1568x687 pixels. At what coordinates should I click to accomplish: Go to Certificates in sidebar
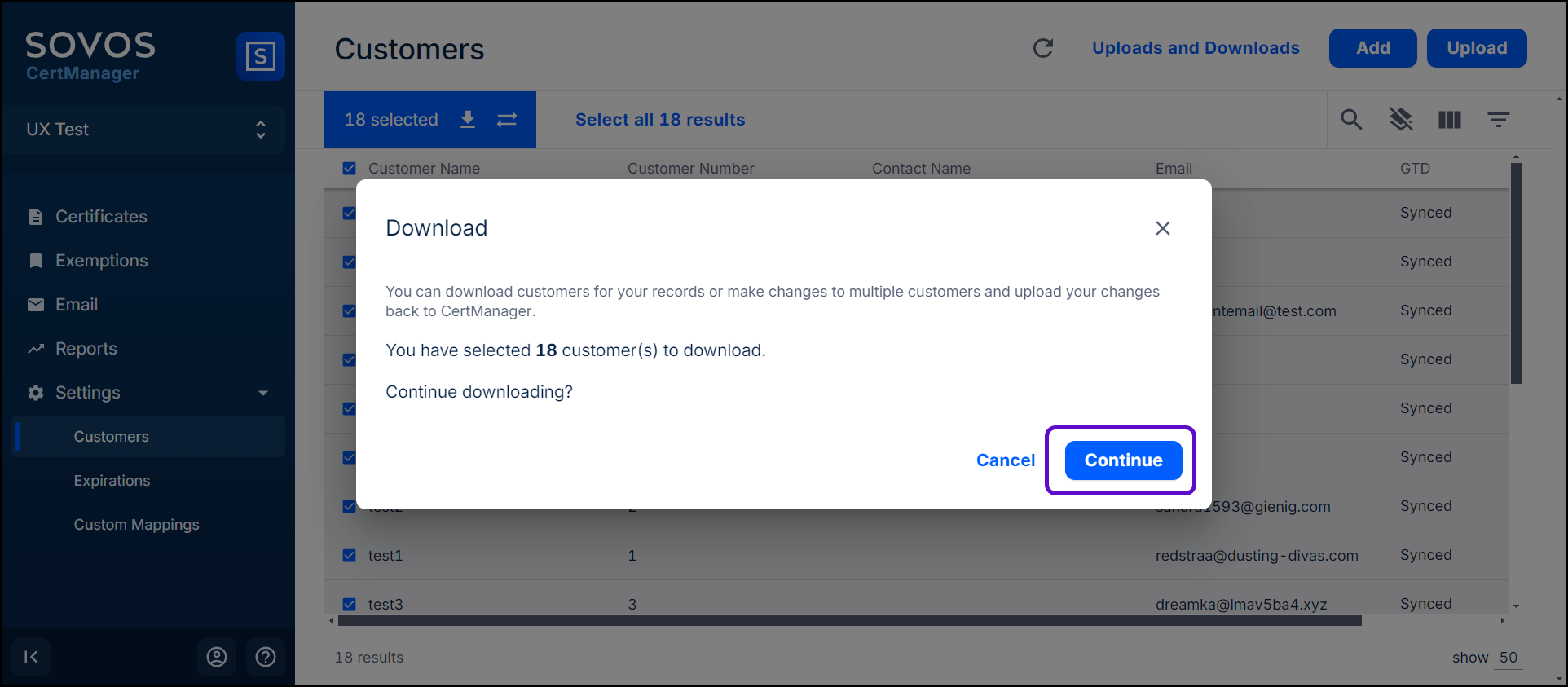click(x=101, y=217)
